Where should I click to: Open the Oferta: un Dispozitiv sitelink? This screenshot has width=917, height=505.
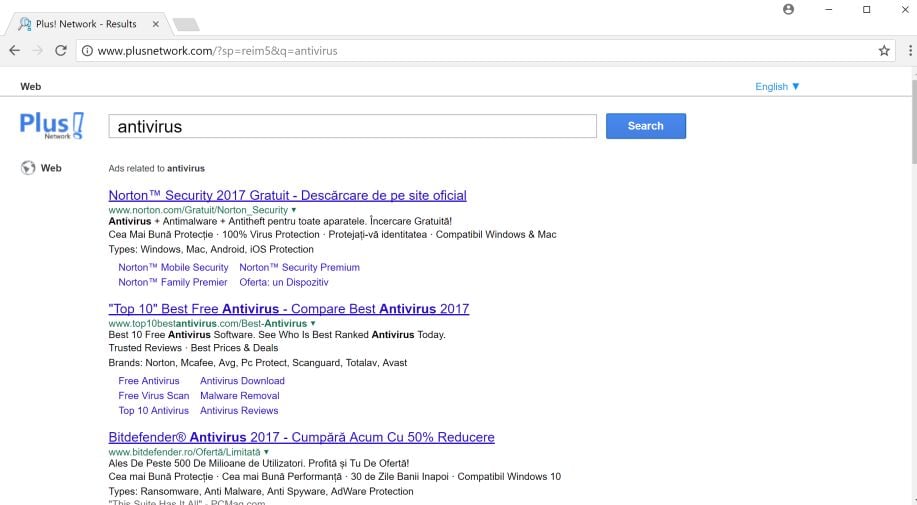pos(284,282)
